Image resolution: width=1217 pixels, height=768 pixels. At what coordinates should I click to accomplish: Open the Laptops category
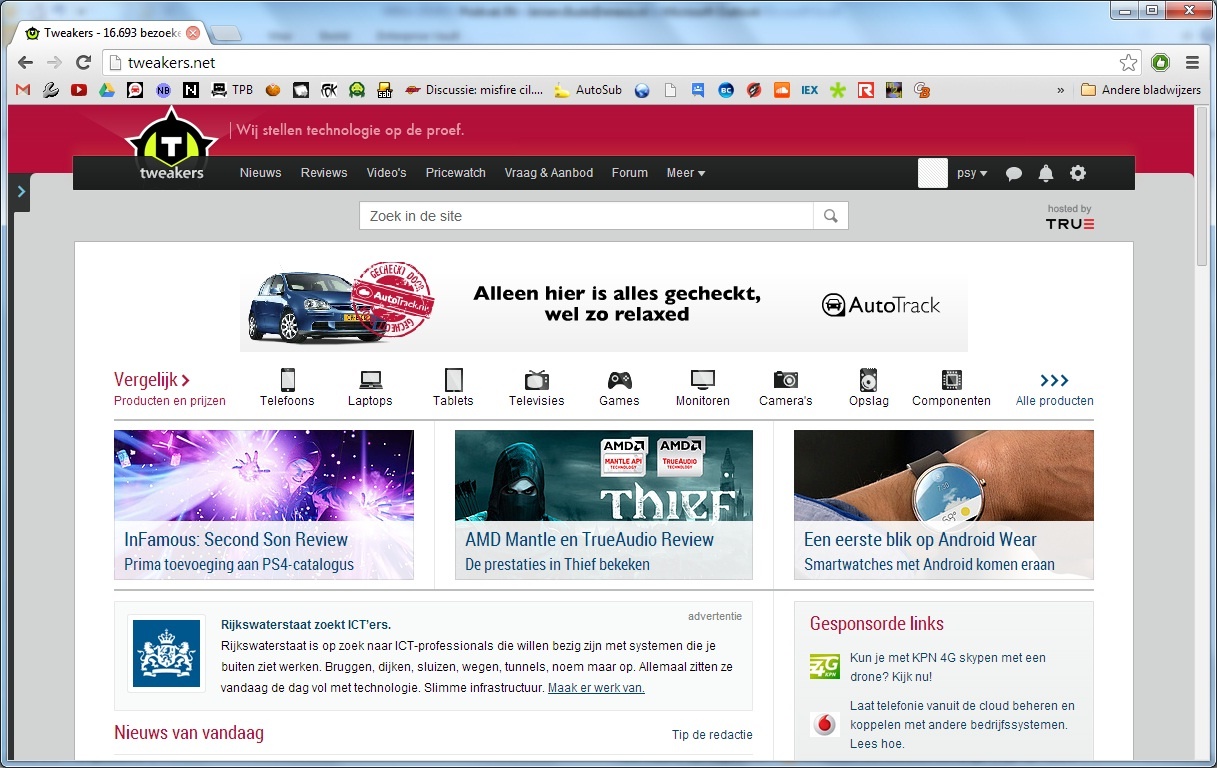[x=370, y=388]
